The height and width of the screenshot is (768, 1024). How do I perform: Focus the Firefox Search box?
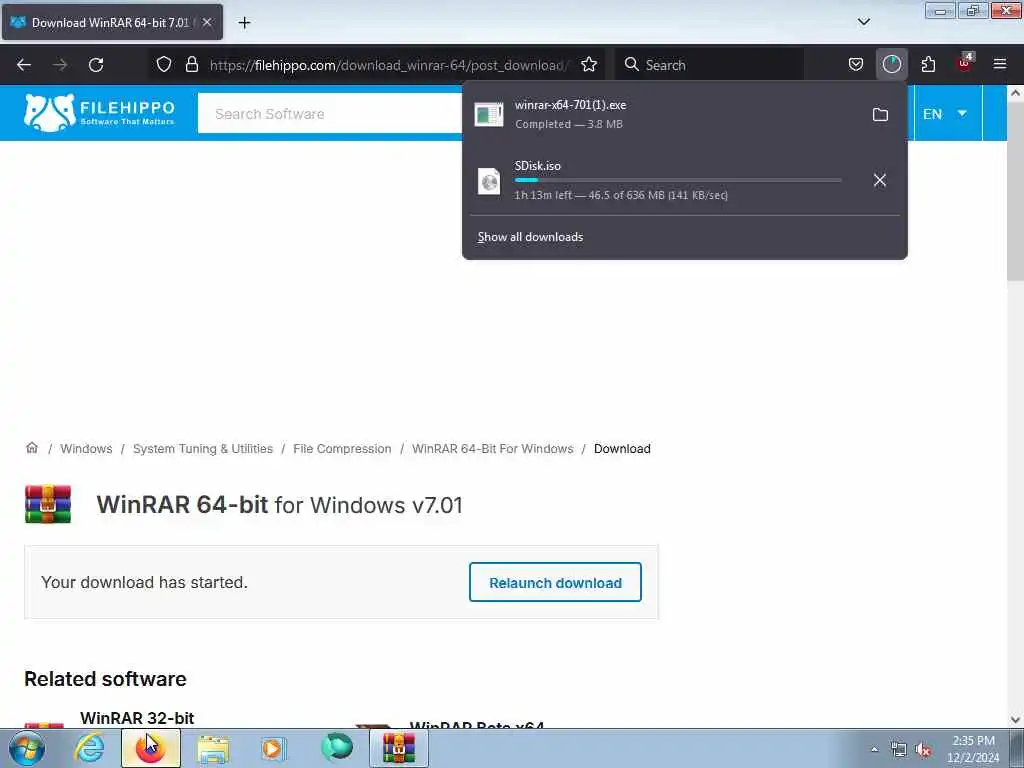click(709, 65)
